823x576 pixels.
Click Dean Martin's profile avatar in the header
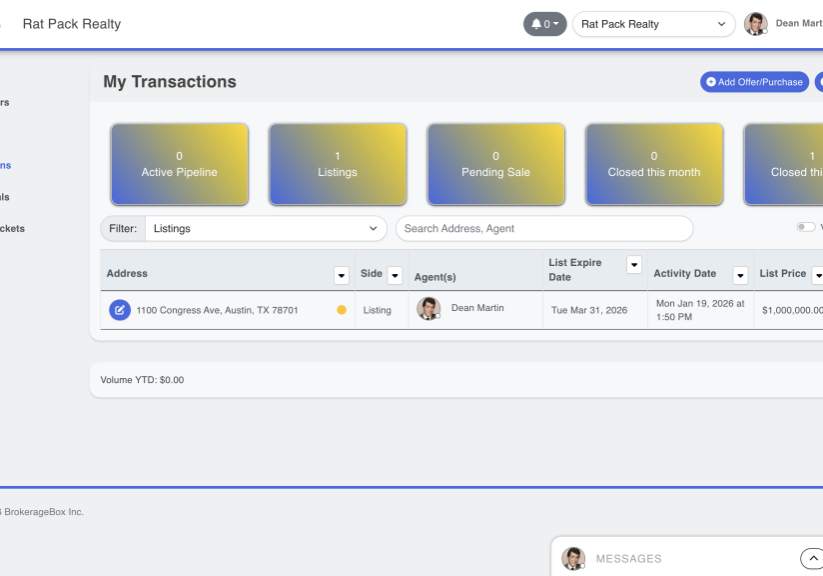756,23
